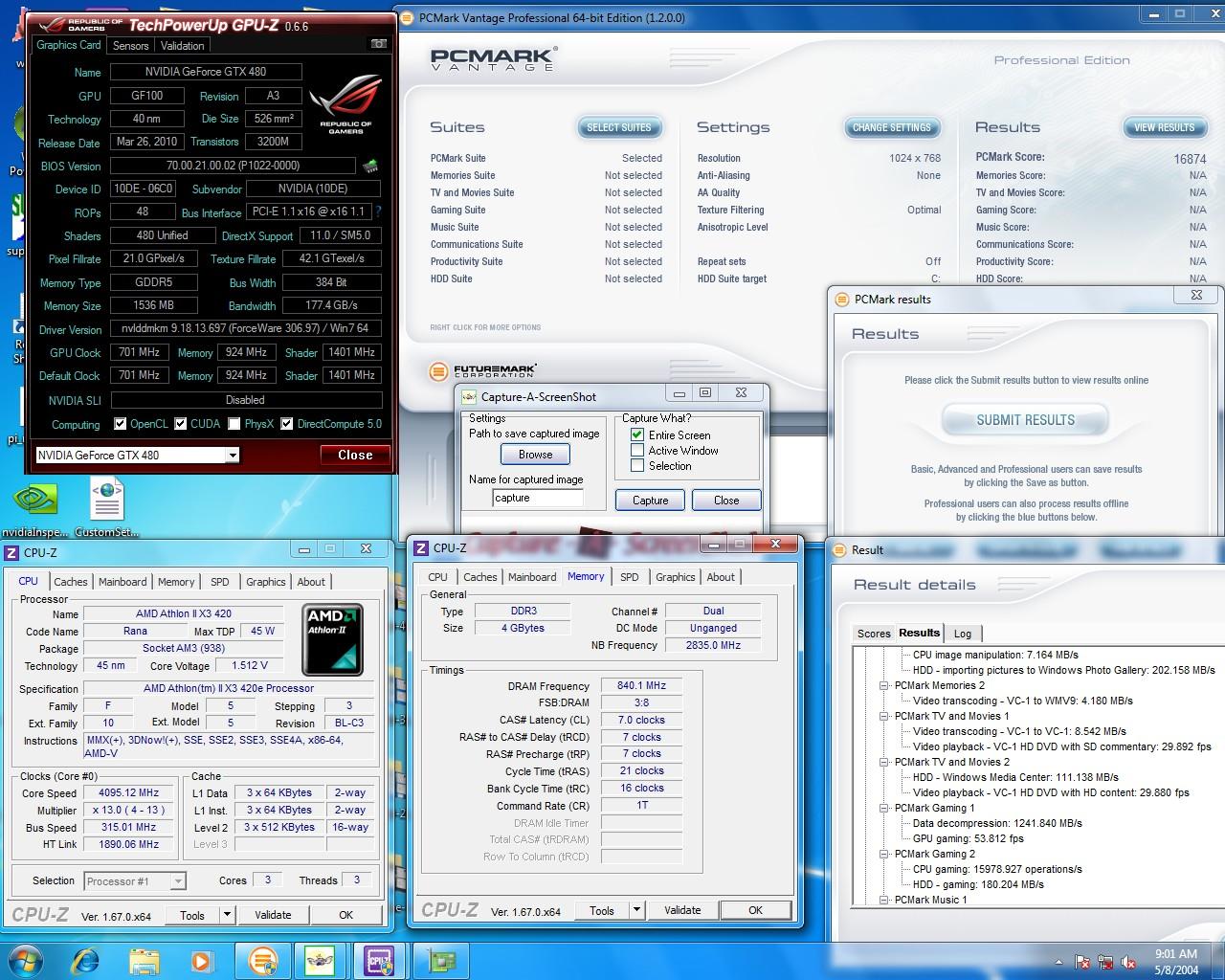Check the Active Window capture option
The width and height of the screenshot is (1225, 980).
point(637,450)
